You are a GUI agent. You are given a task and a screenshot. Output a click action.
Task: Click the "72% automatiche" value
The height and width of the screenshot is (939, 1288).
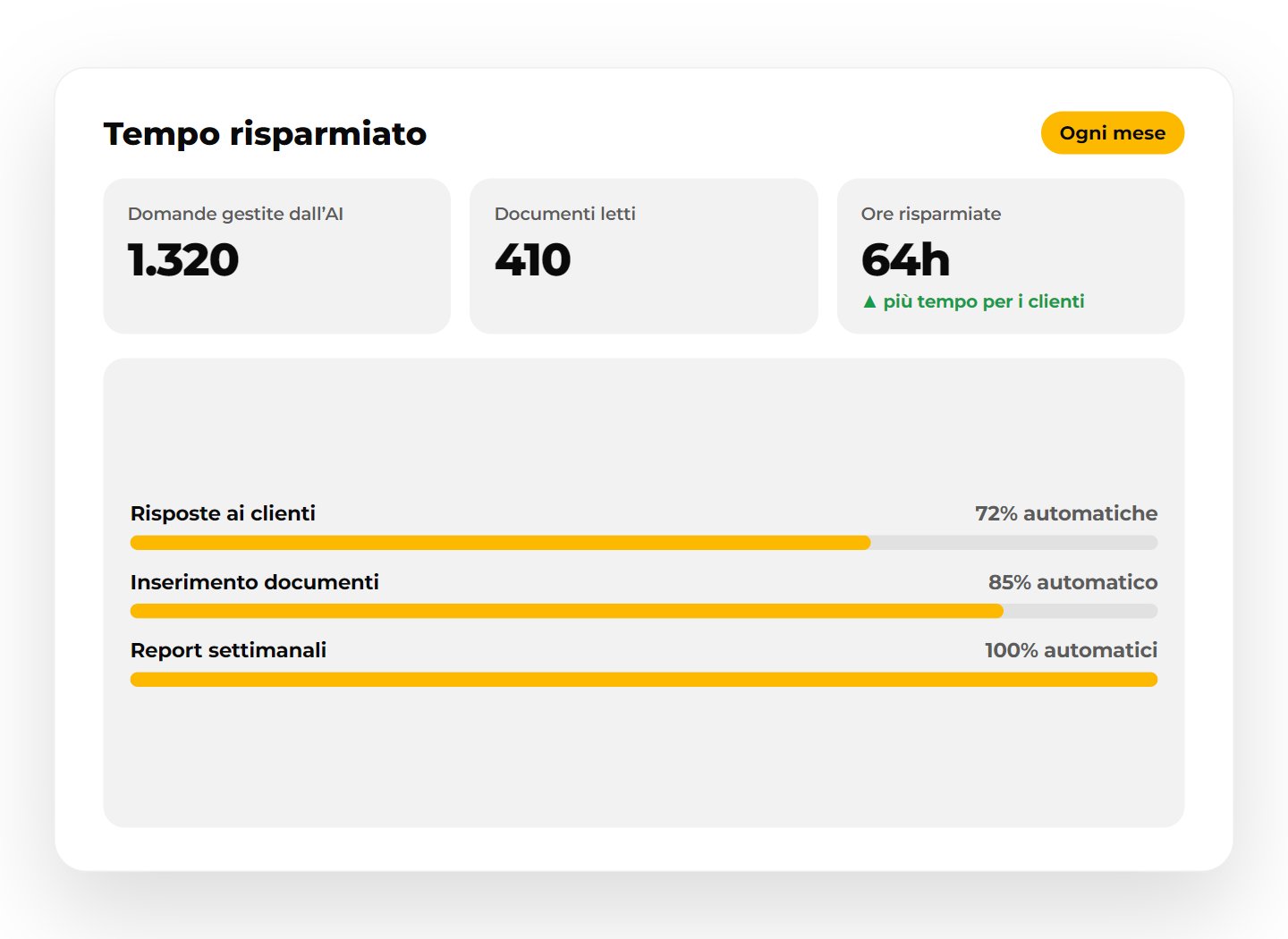pos(1066,513)
